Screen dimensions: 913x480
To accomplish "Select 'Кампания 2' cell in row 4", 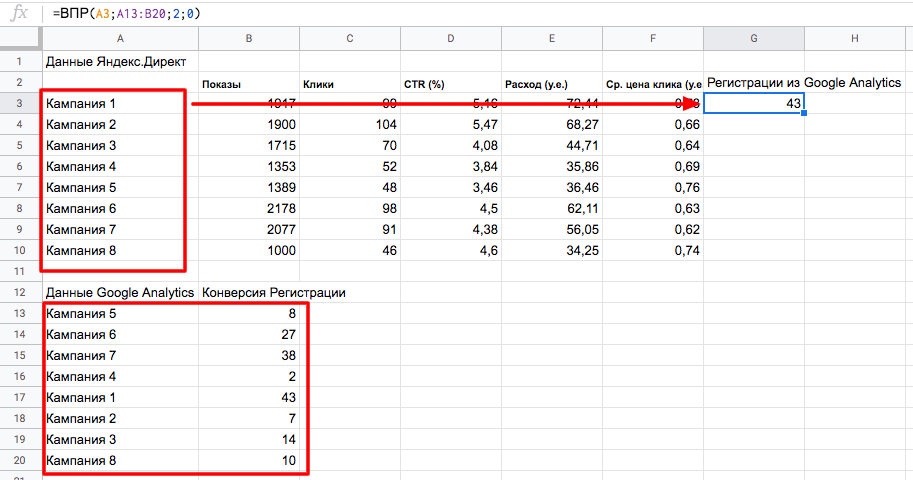I will point(120,124).
